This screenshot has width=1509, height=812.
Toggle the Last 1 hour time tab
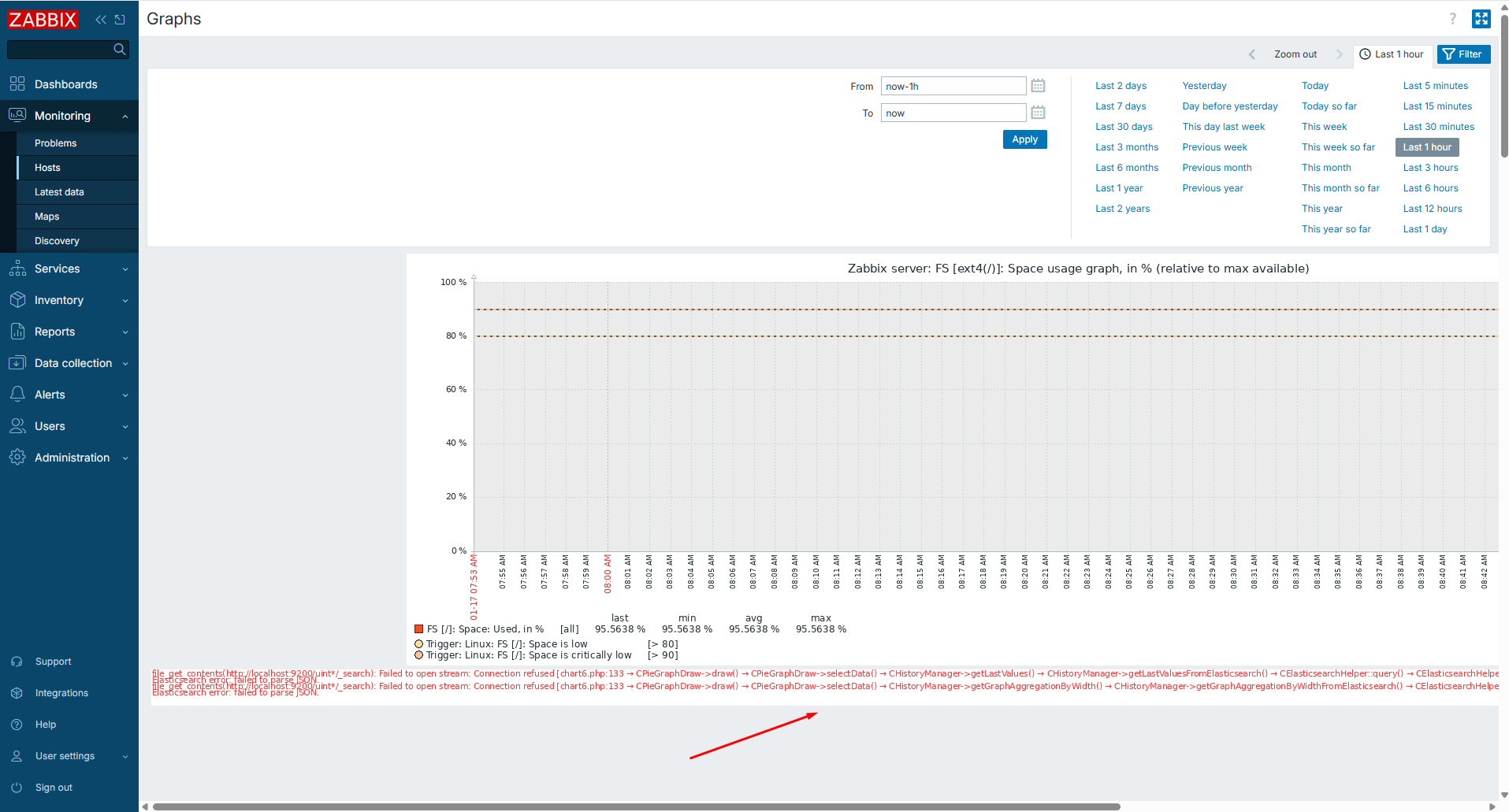pyautogui.click(x=1392, y=54)
